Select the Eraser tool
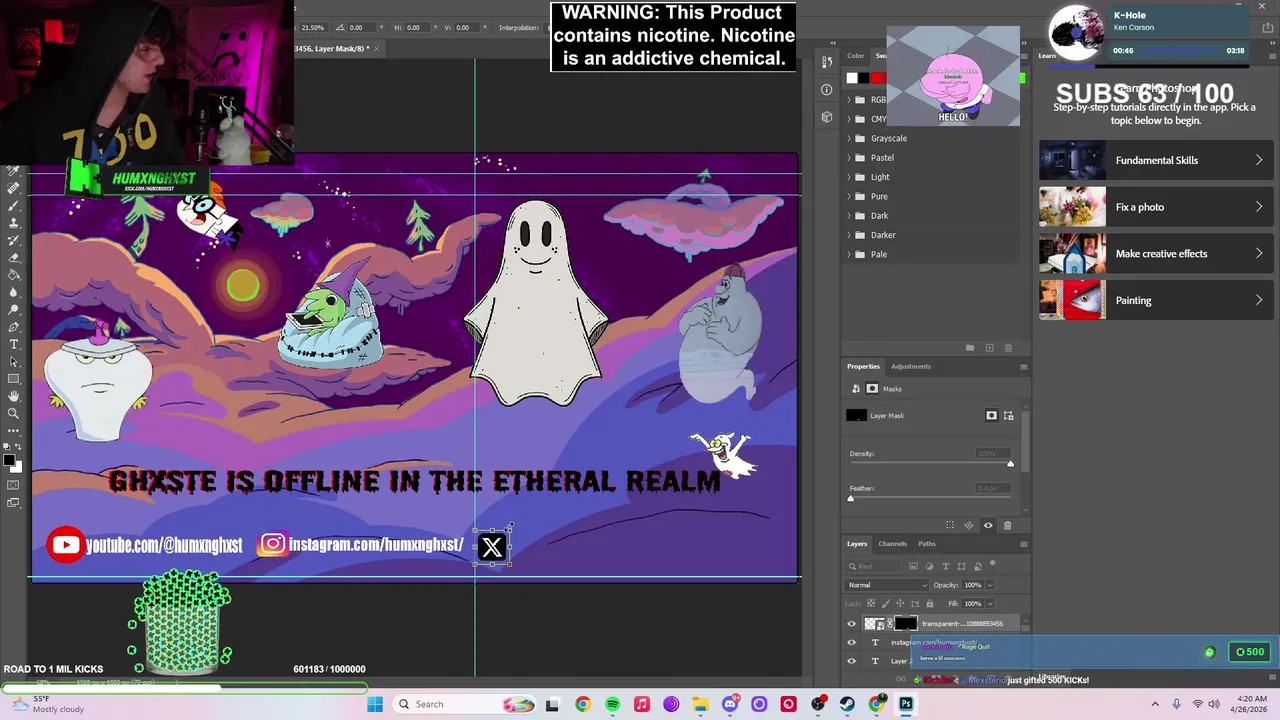The image size is (1280, 720). (x=14, y=257)
